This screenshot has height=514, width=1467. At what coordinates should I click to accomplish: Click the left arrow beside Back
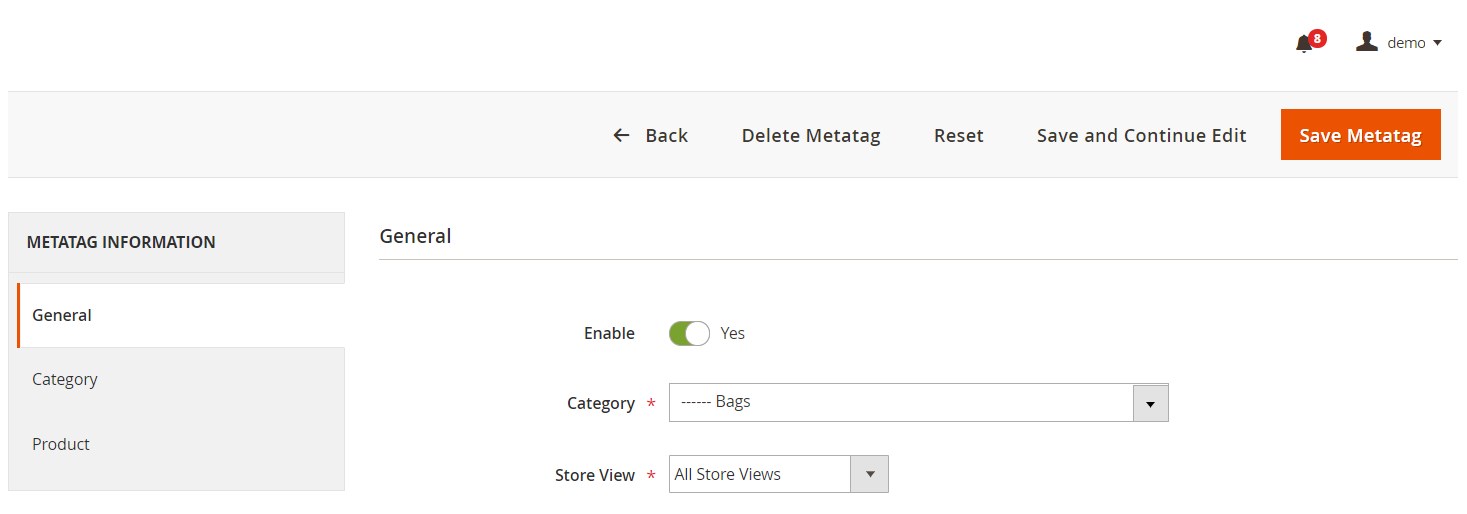pyautogui.click(x=622, y=135)
